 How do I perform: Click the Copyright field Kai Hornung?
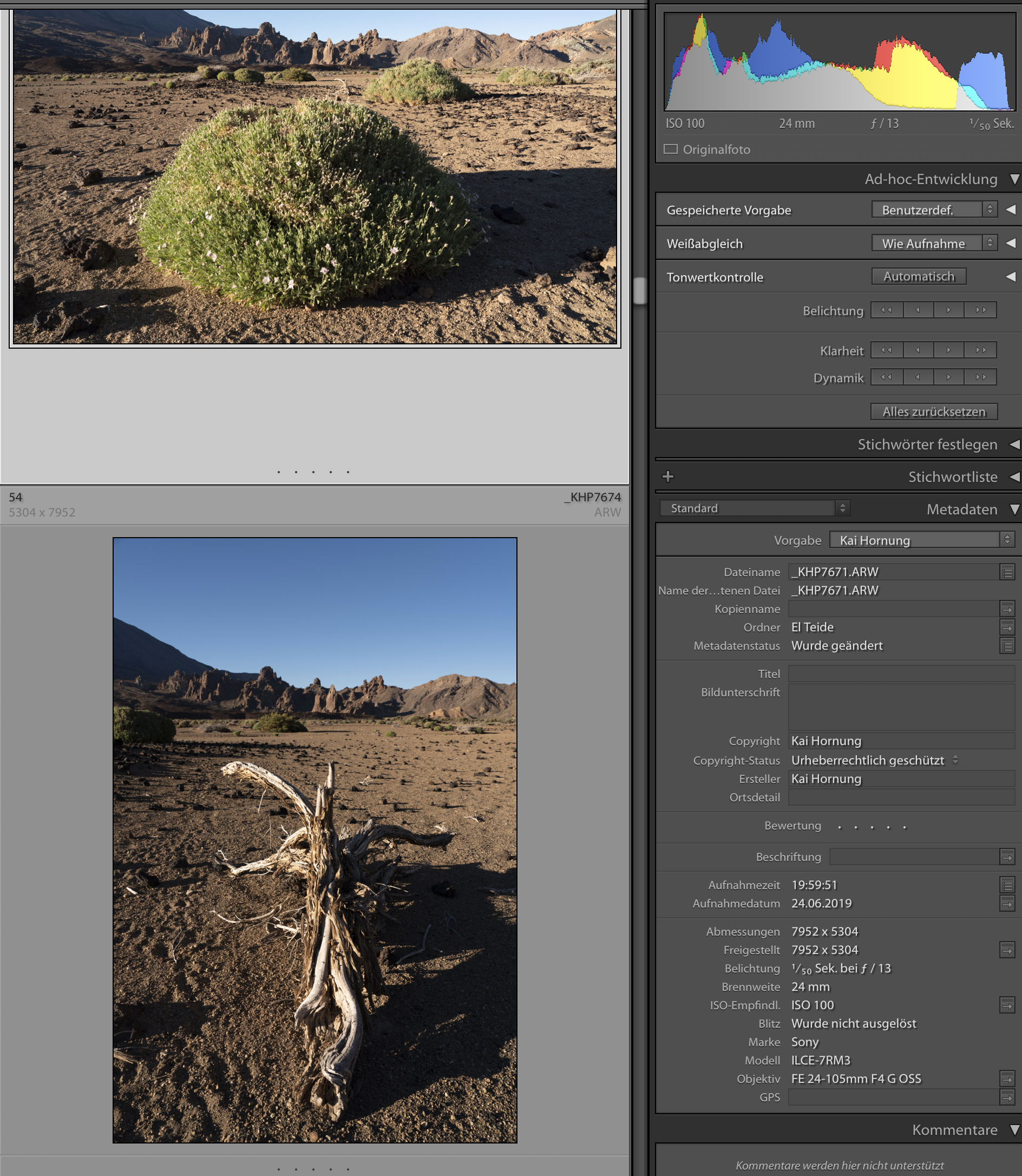point(901,741)
